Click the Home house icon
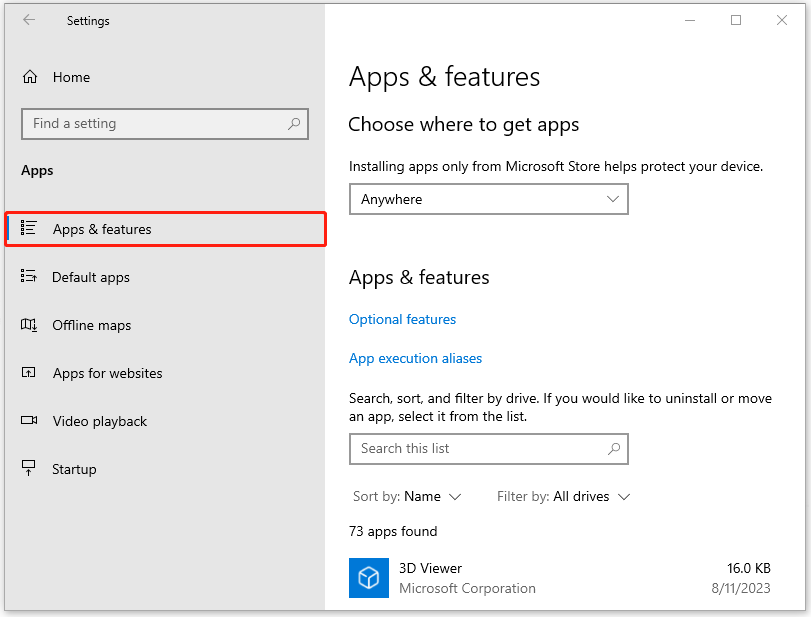The height and width of the screenshot is (617, 811). point(29,77)
